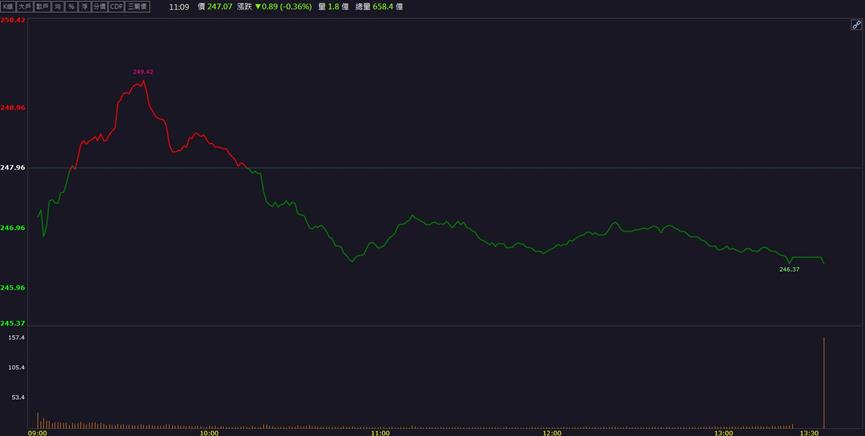
Task: Click the 量 1.8 億 volume readout
Action: [x=333, y=7]
